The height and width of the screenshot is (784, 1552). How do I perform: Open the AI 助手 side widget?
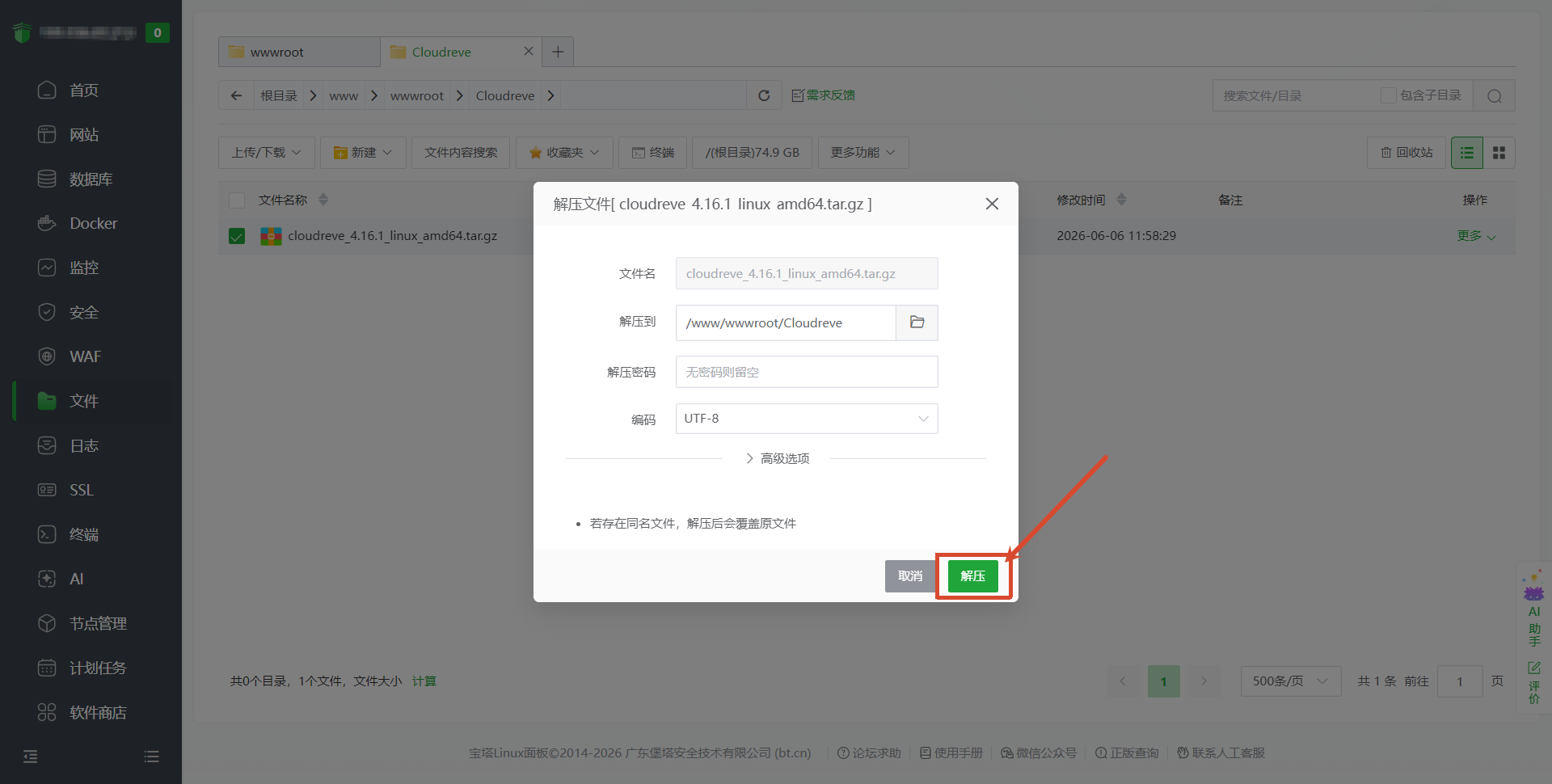pos(1533,608)
